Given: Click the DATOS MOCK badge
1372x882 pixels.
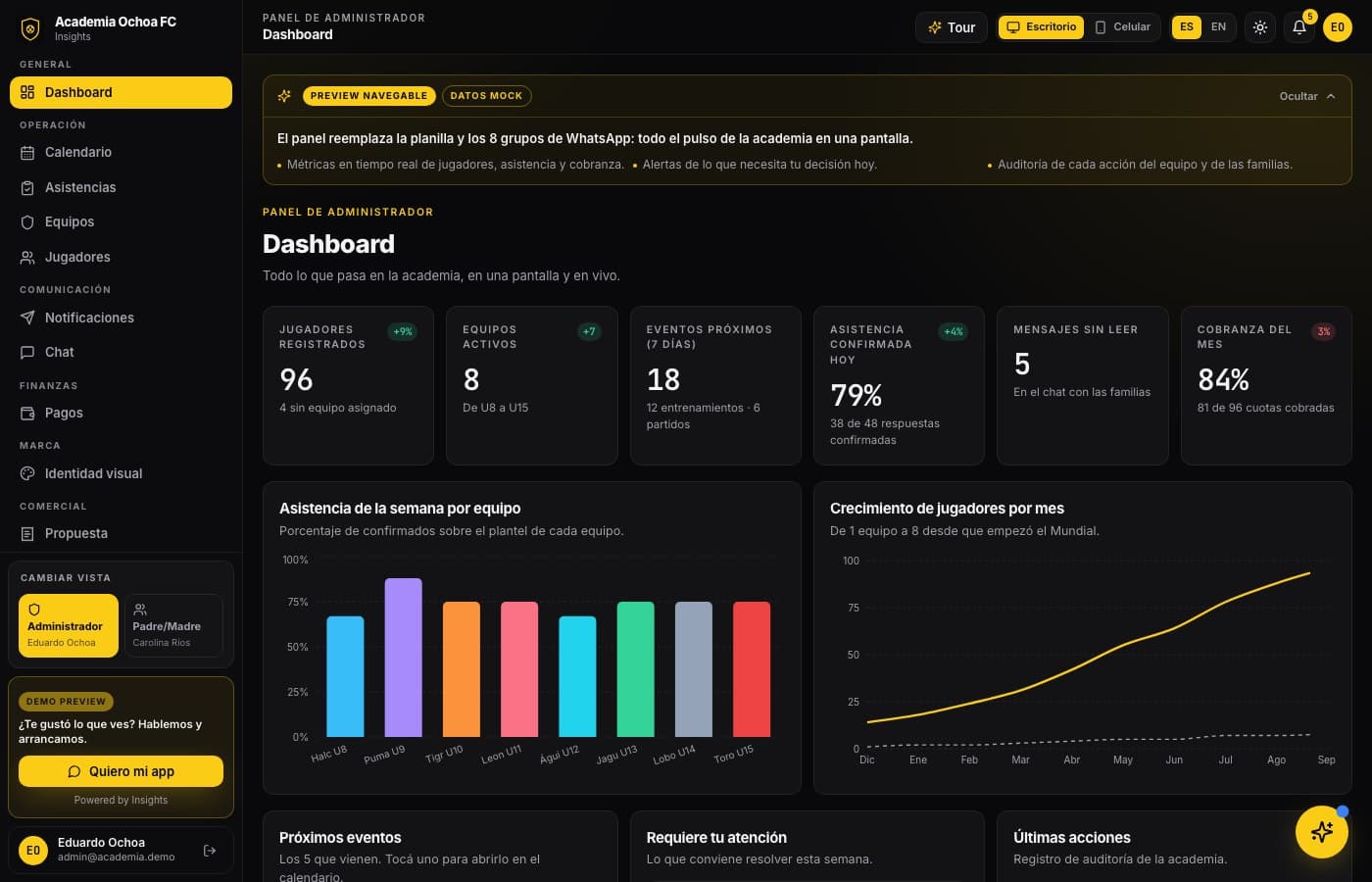Looking at the screenshot, I should 486,96.
